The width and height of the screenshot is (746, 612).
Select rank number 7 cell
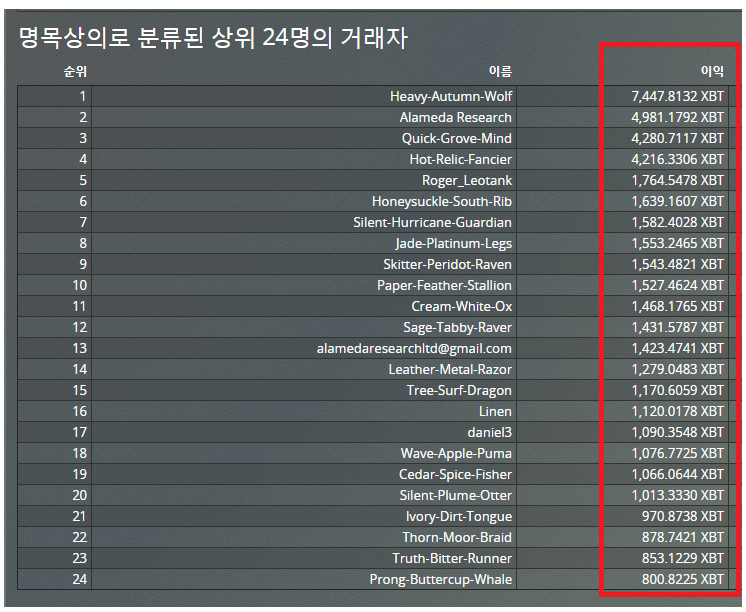point(55,222)
